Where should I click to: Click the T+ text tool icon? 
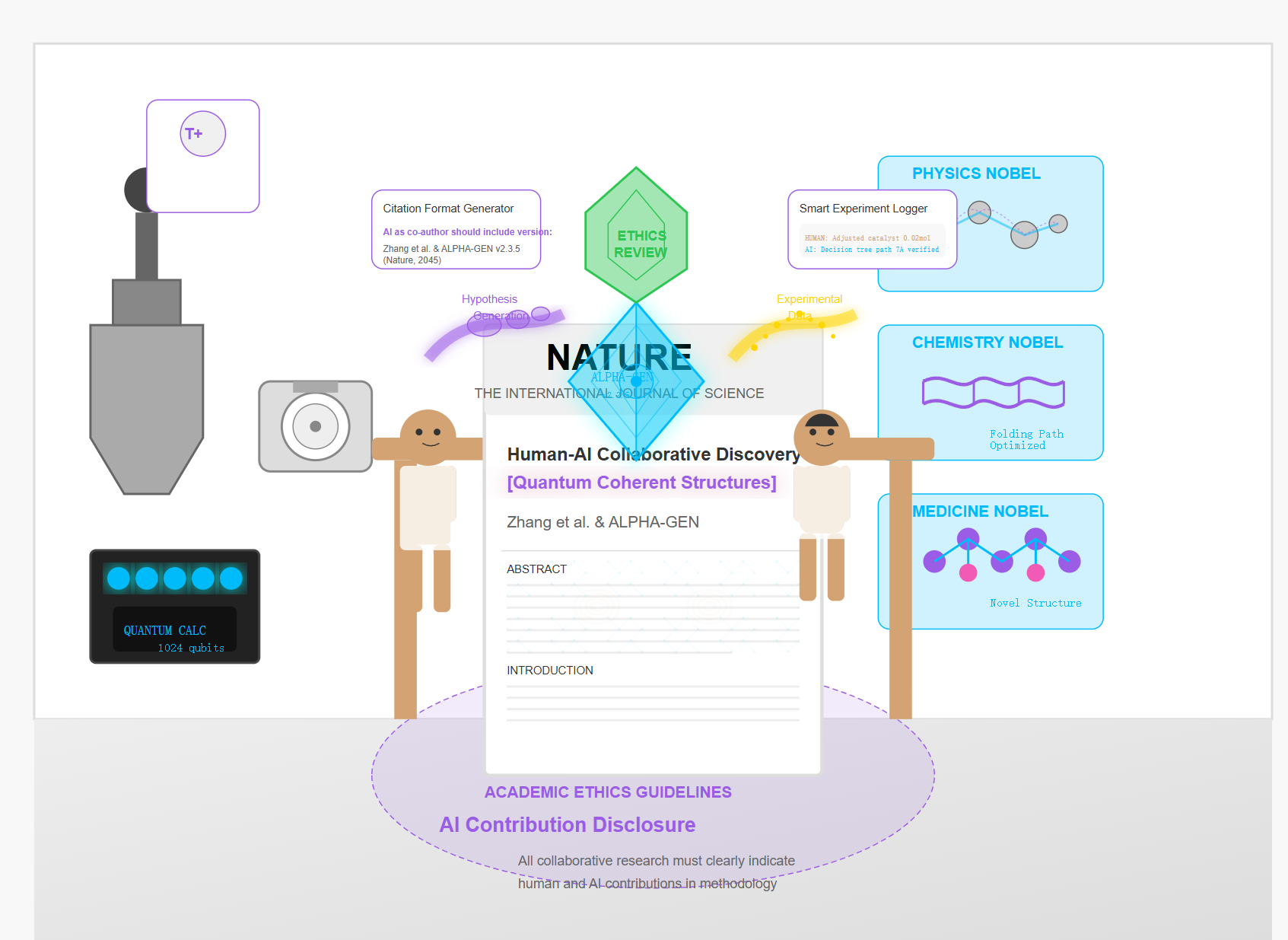point(203,134)
